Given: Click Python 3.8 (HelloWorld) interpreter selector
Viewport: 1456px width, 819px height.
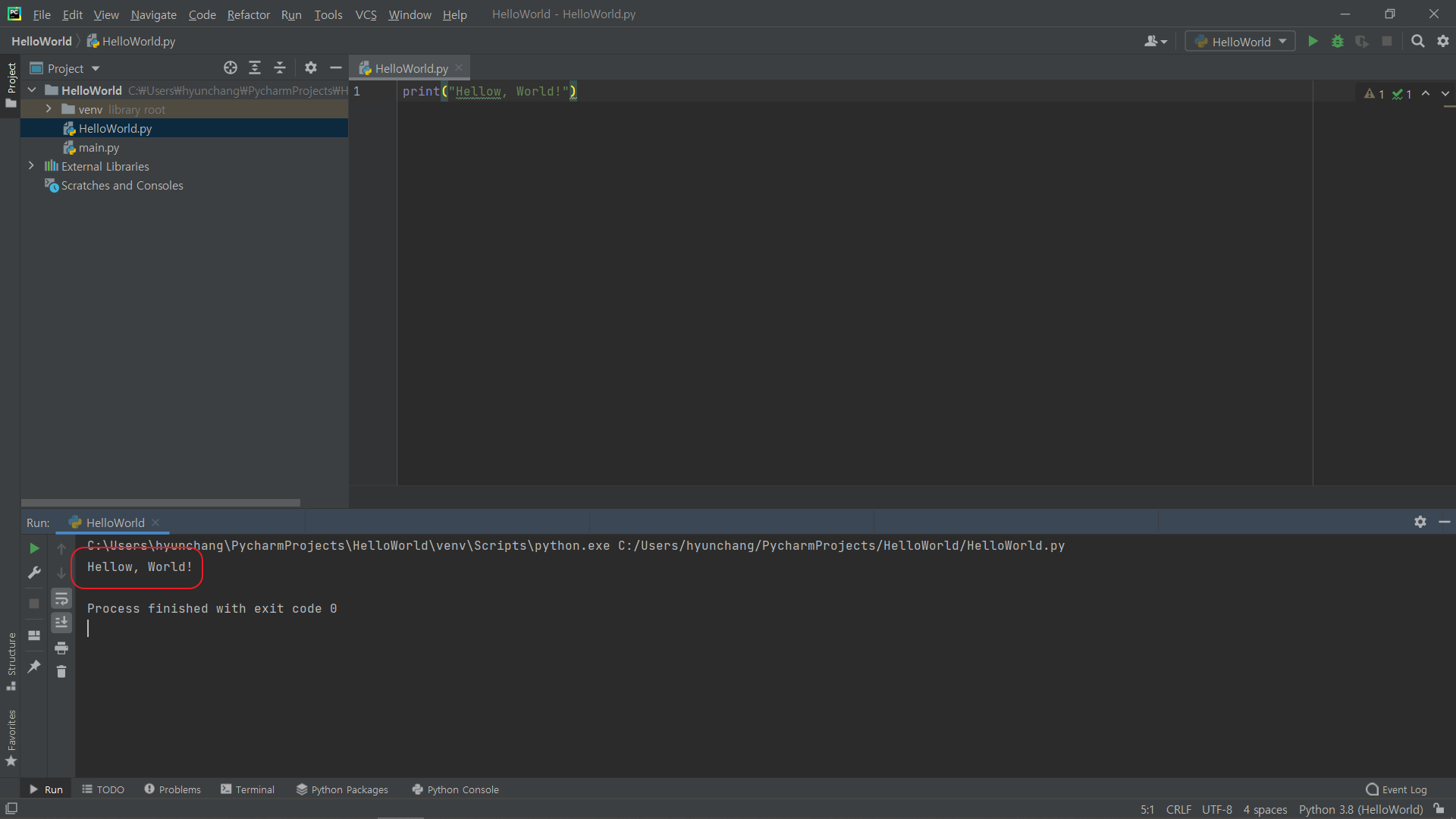Looking at the screenshot, I should [1360, 810].
